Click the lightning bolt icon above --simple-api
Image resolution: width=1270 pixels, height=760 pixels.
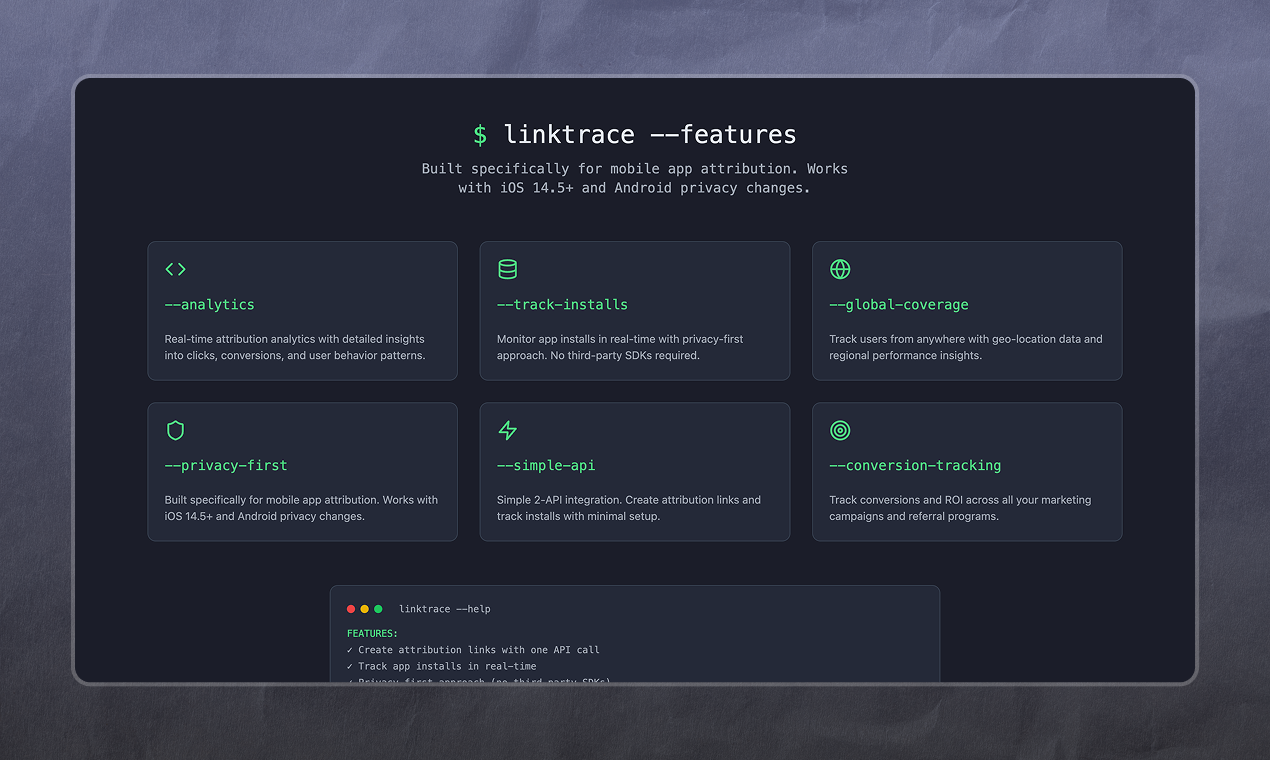tap(507, 430)
